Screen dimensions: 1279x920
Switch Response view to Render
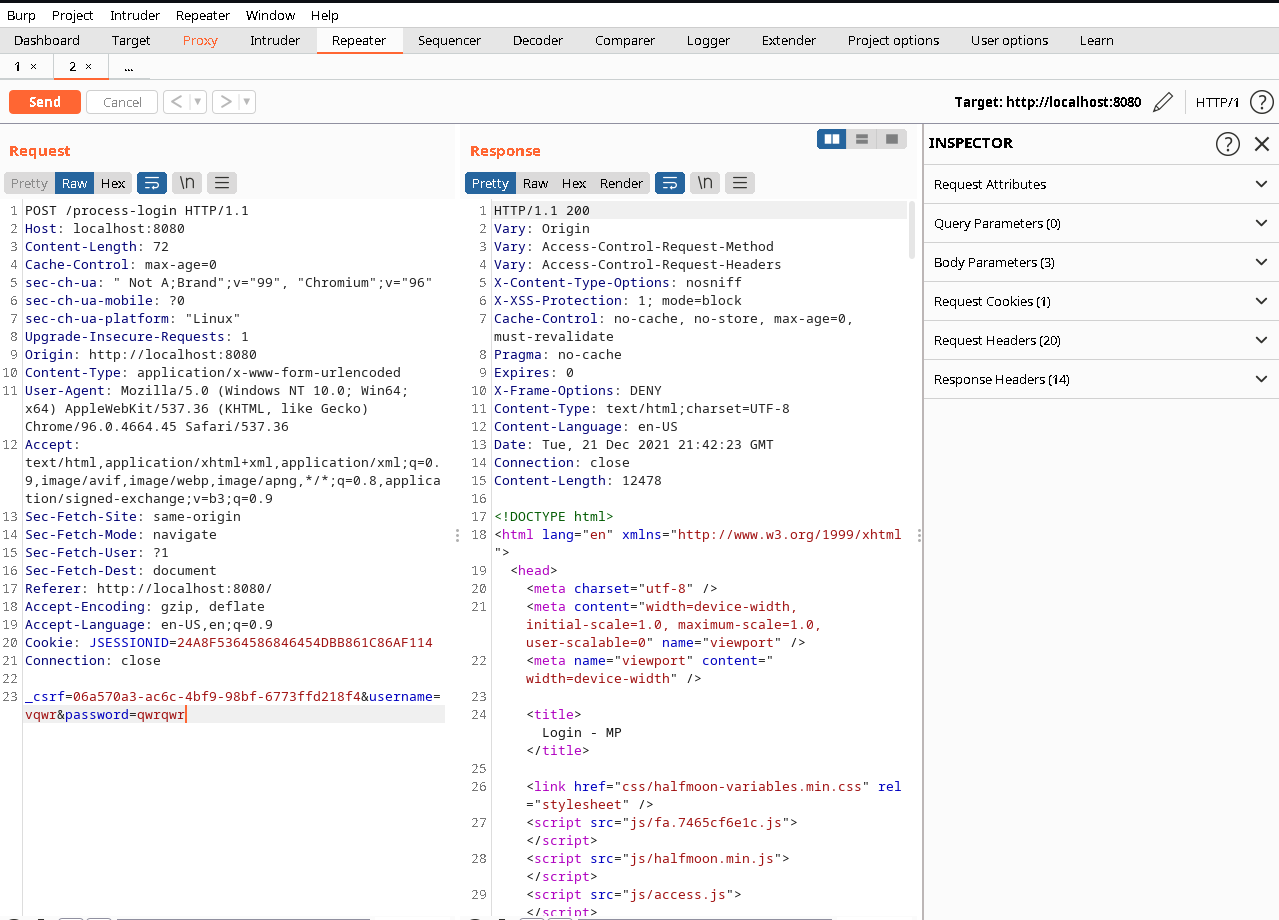621,183
